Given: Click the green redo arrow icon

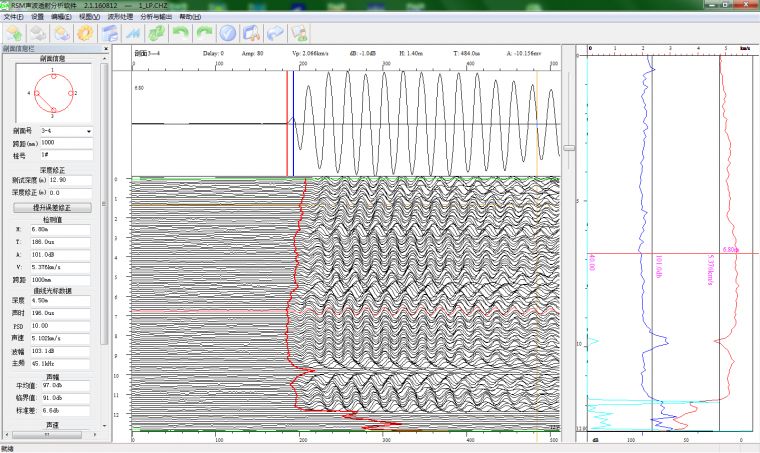Looking at the screenshot, I should point(205,33).
